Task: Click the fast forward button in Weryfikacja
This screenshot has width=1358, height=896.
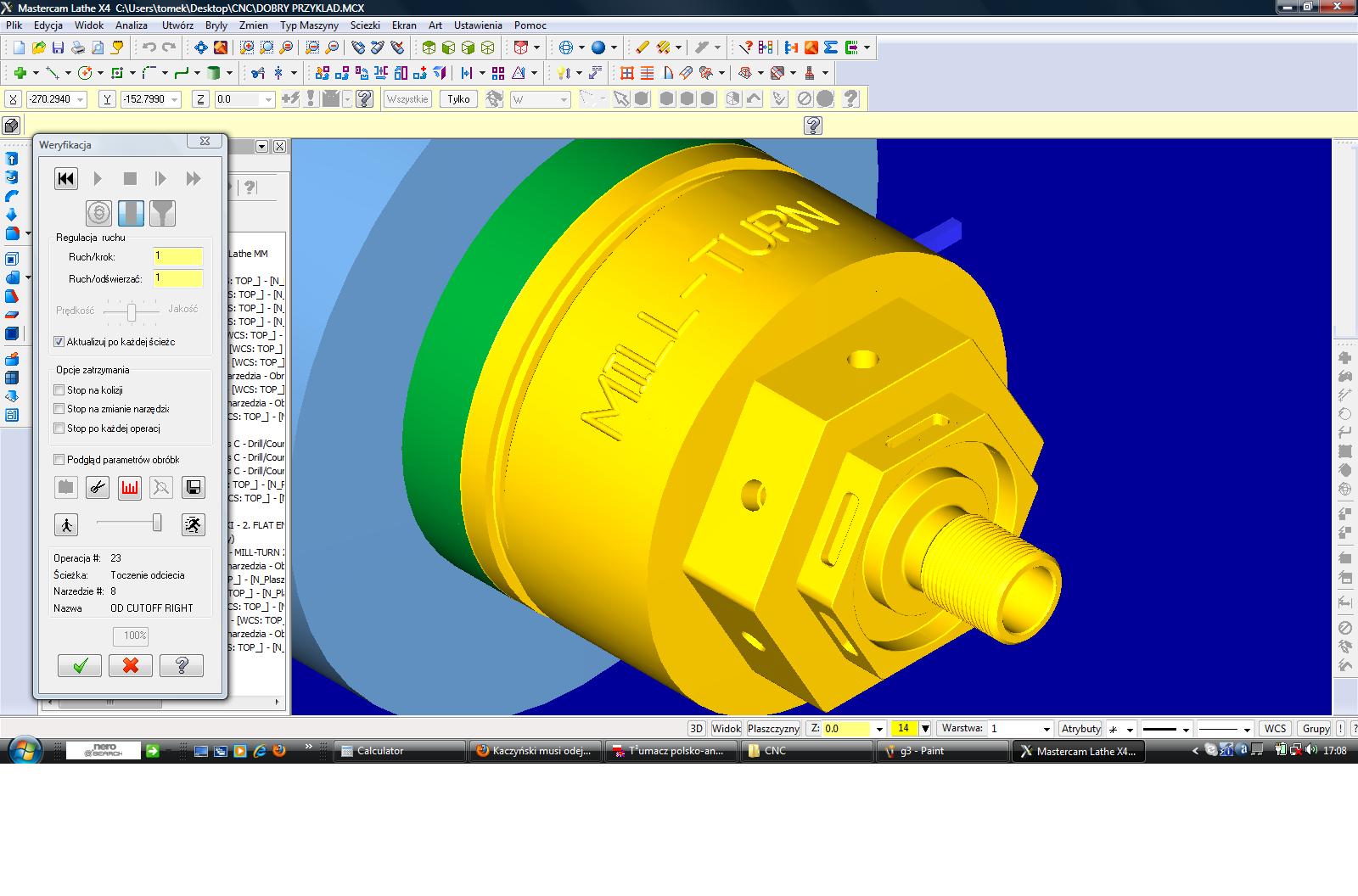Action: (194, 178)
